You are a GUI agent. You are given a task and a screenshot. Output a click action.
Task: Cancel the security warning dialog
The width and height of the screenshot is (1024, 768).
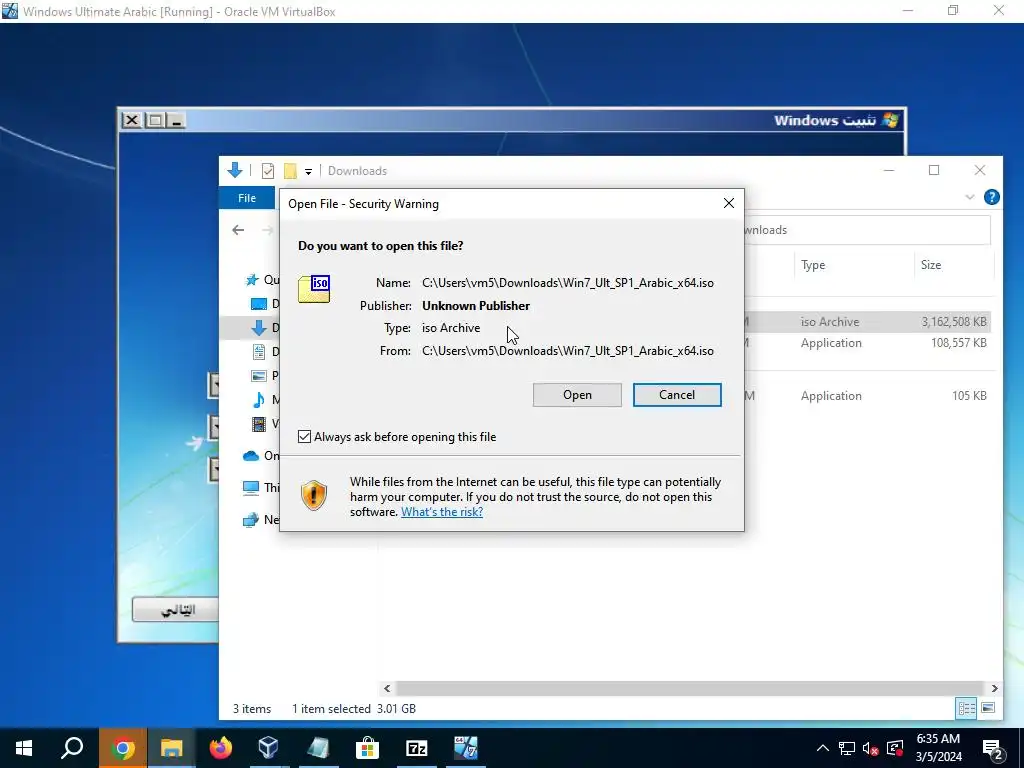pyautogui.click(x=677, y=395)
